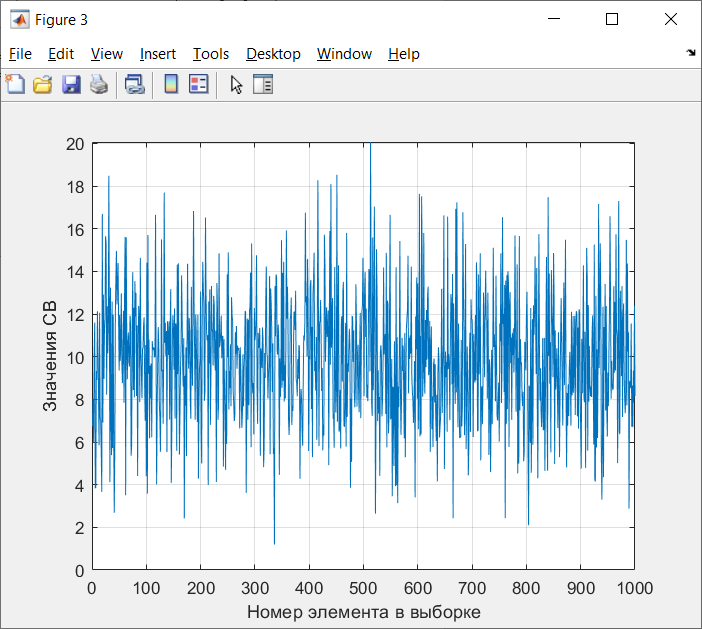
Task: Click the y-axis tick label 20
Action: [x=75, y=144]
